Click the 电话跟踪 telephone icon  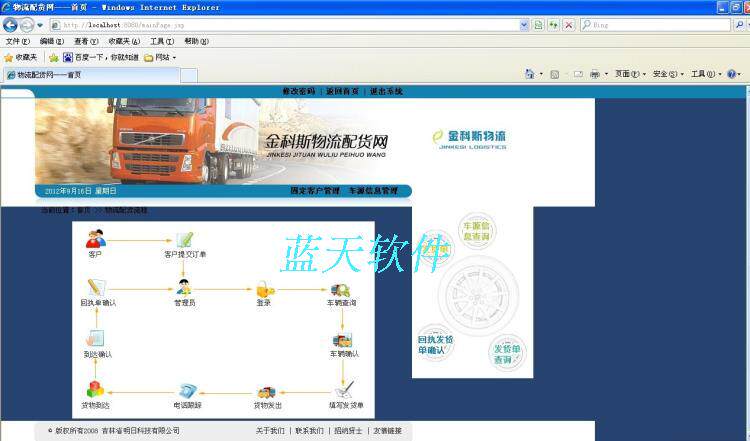187,391
